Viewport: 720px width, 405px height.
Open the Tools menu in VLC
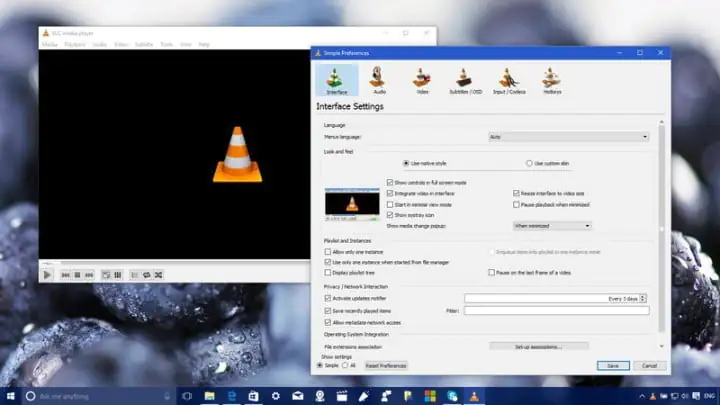pos(166,44)
